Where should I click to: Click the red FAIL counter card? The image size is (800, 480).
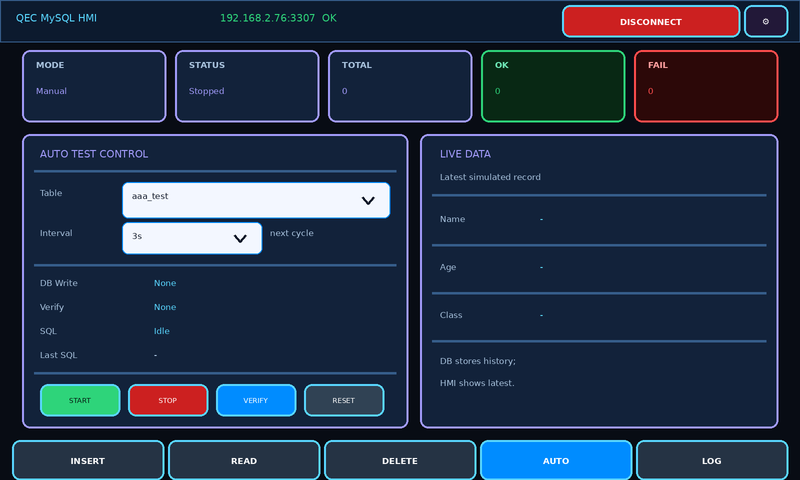click(707, 86)
